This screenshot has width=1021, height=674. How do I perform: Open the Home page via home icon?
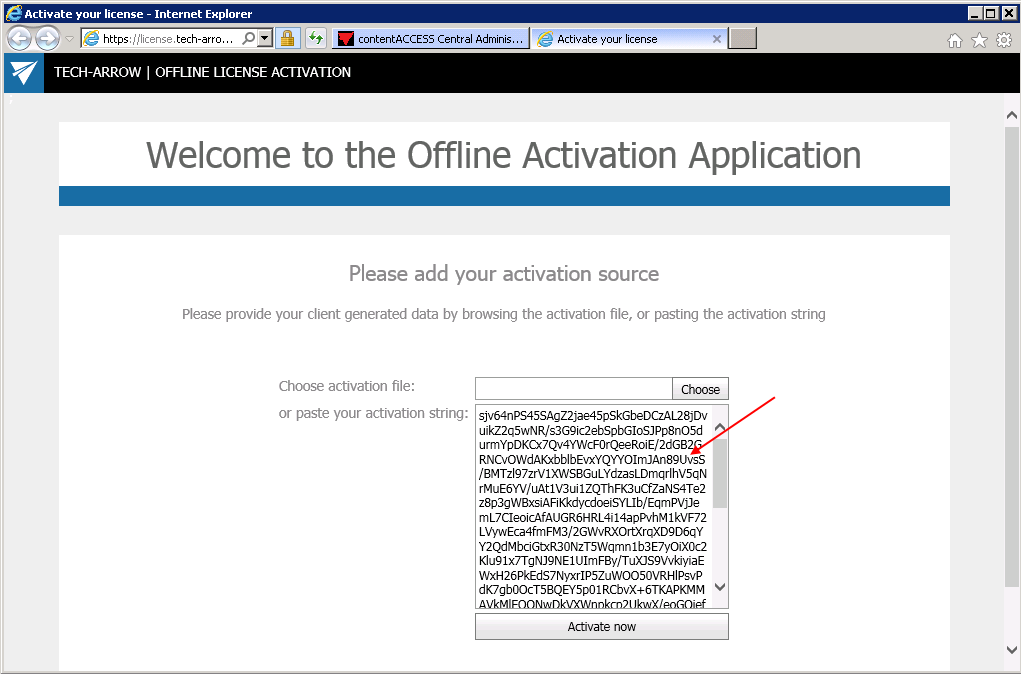pos(955,38)
